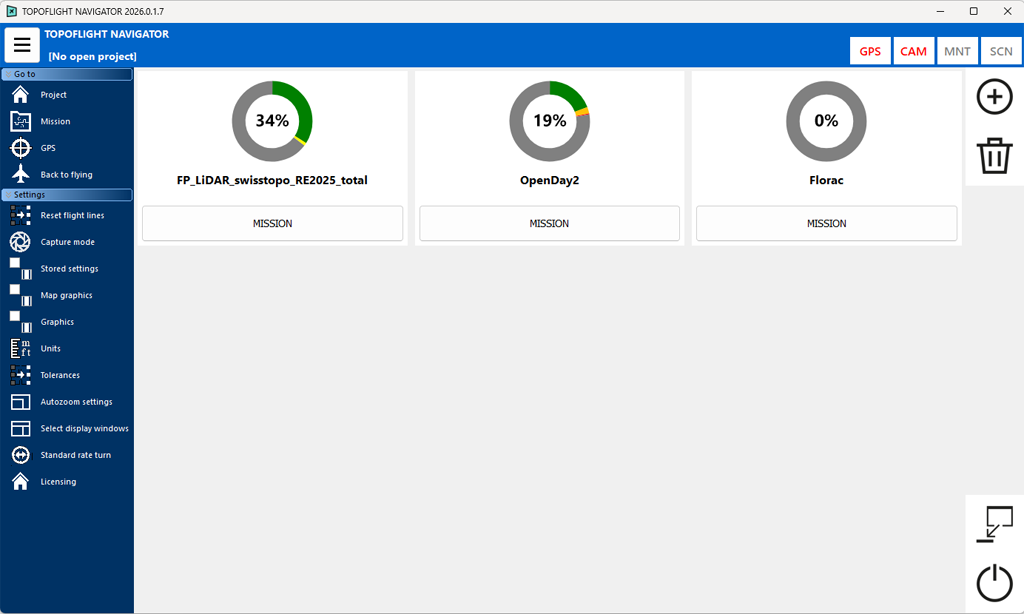This screenshot has height=614, width=1024.
Task: Click the GPS crosshair icon in sidebar
Action: pyautogui.click(x=20, y=148)
